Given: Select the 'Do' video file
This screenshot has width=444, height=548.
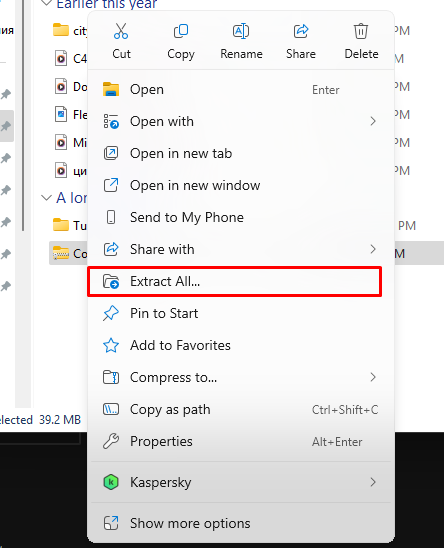Looking at the screenshot, I should (x=70, y=86).
